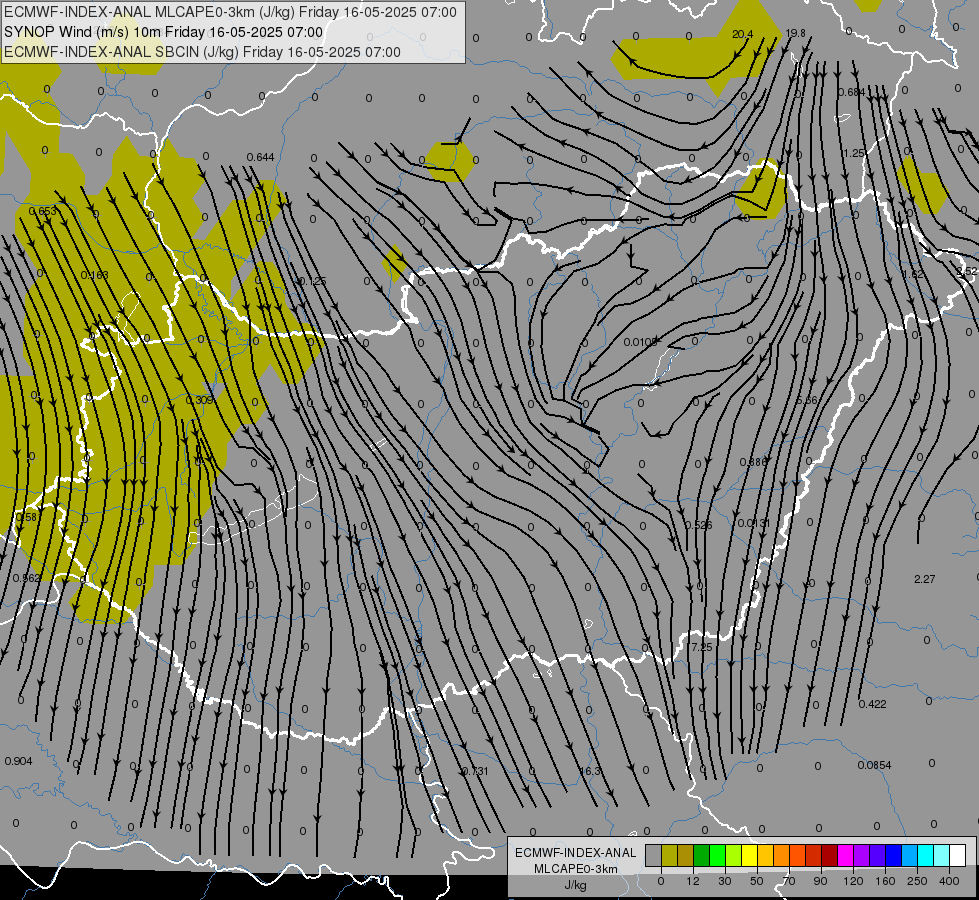
Task: Click the map value 0.526
Action: pos(699,525)
